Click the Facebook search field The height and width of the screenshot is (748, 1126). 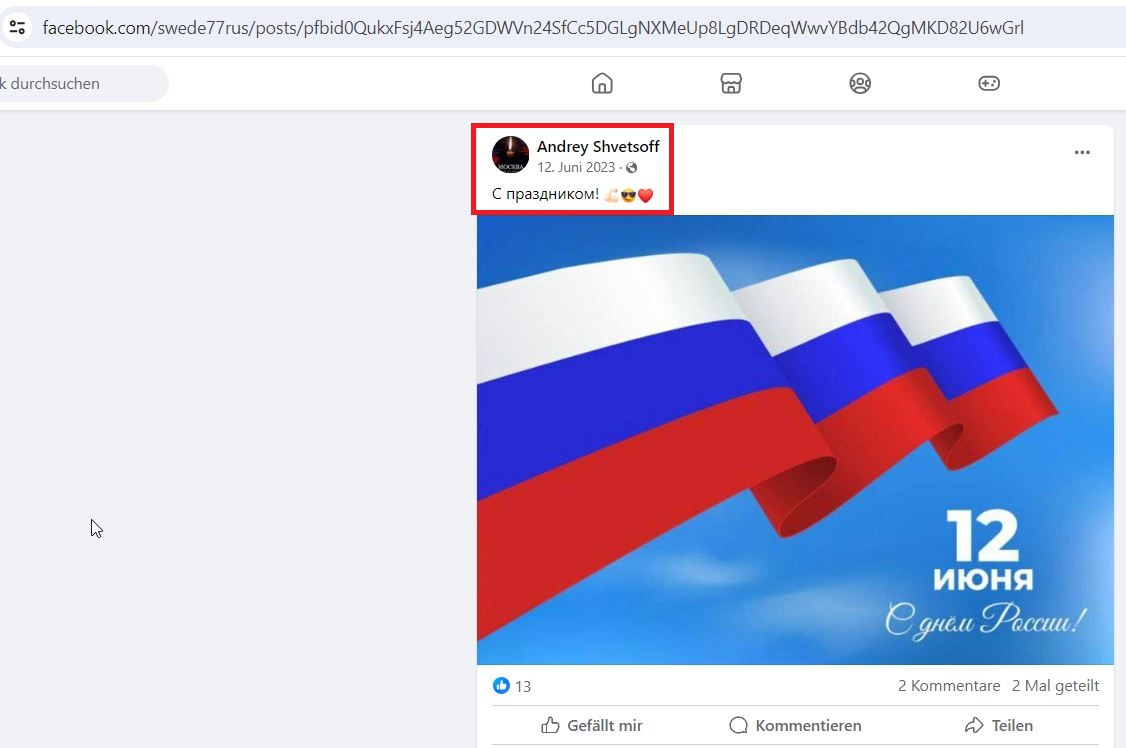pos(83,83)
